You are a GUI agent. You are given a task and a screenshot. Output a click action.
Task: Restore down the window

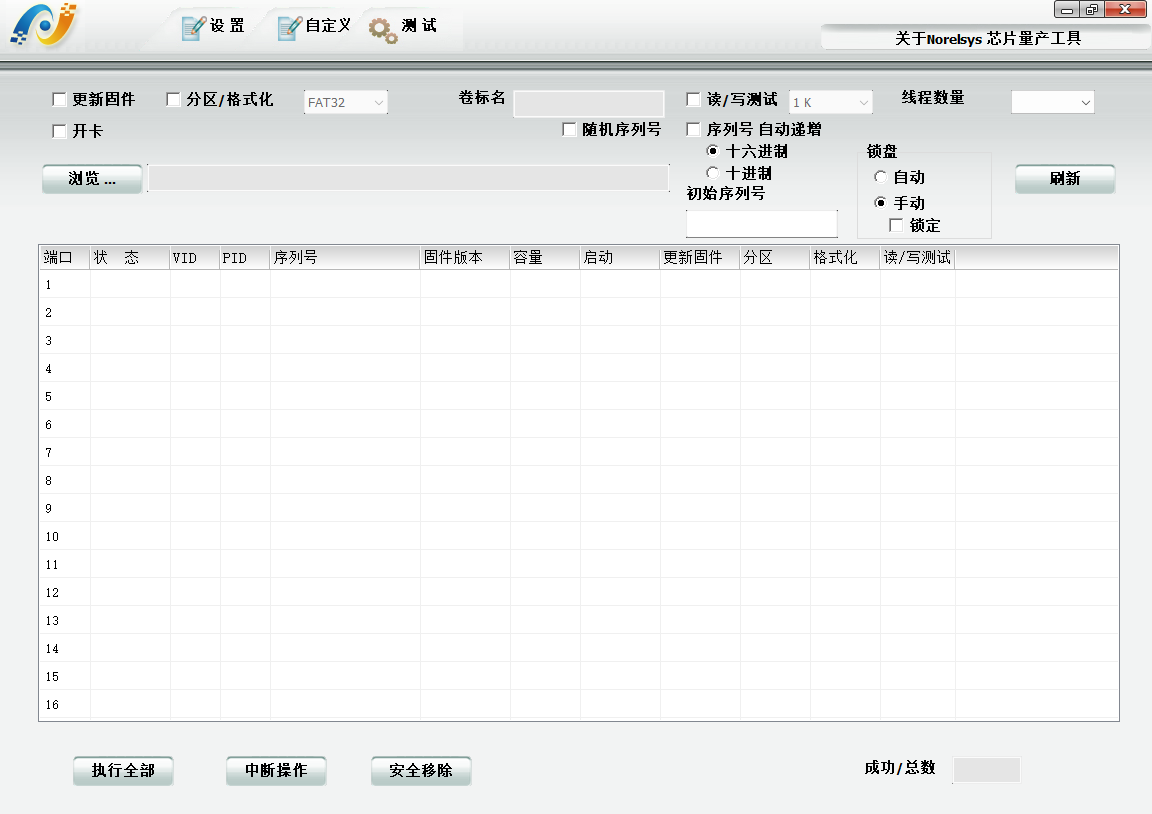click(x=1092, y=9)
